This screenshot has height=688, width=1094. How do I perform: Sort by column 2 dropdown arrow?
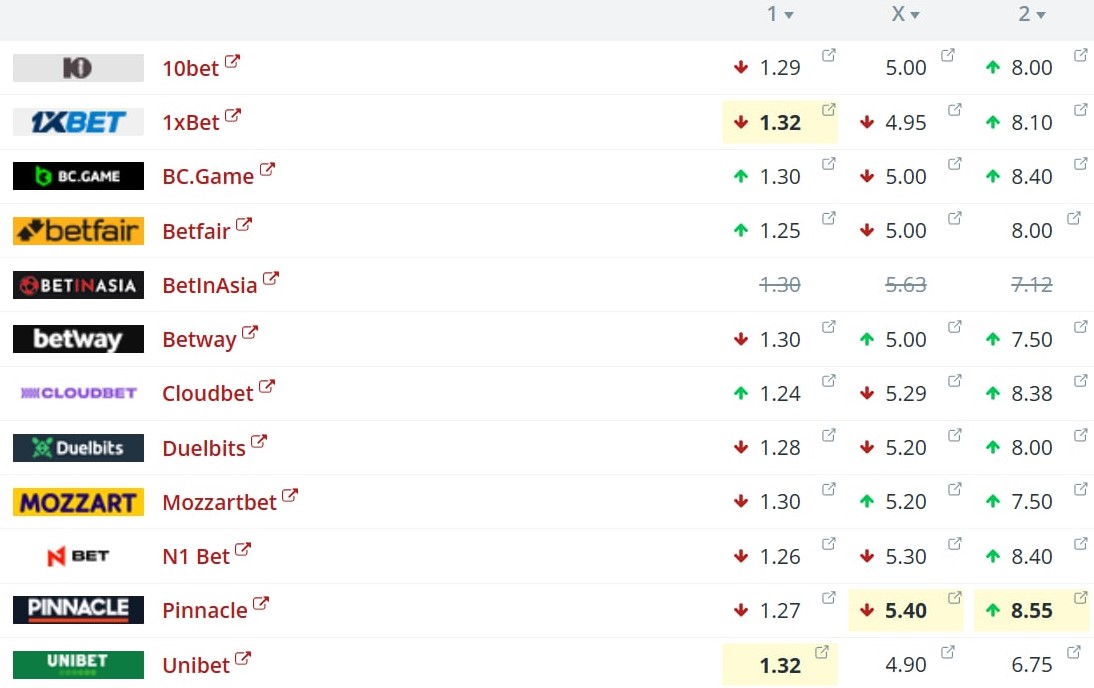click(1041, 15)
